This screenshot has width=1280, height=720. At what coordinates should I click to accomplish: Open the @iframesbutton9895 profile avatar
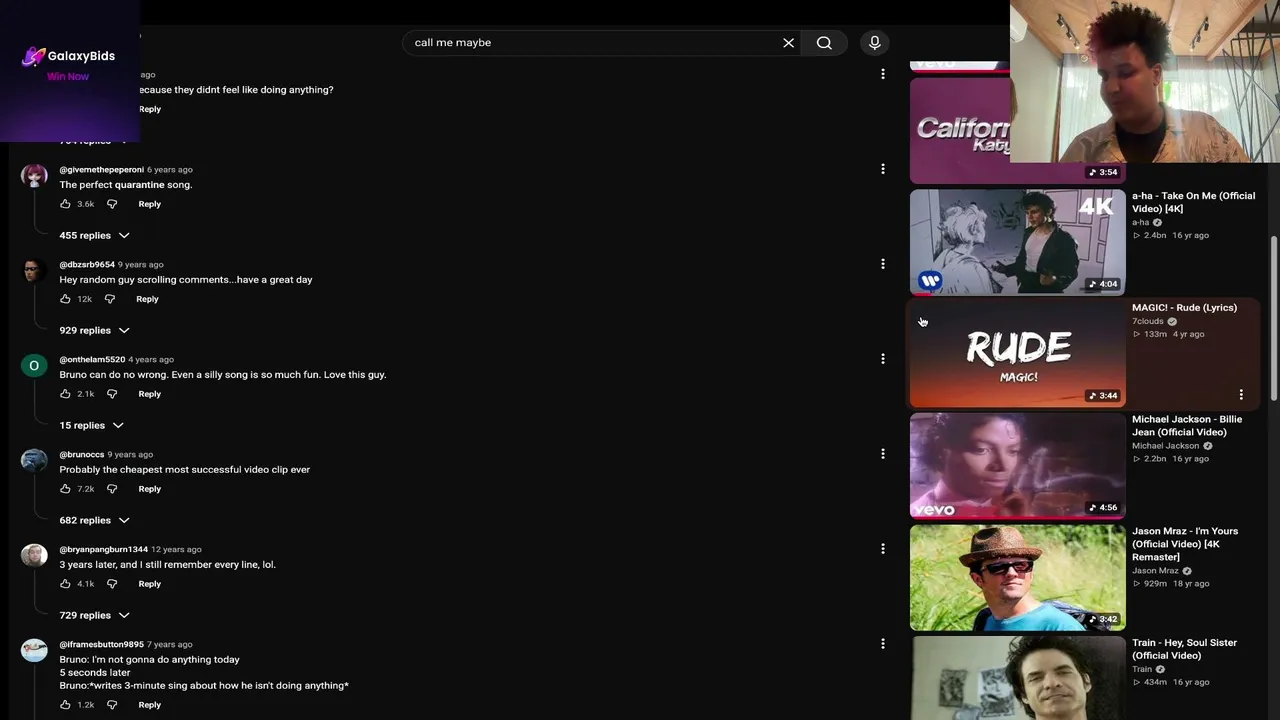34,651
